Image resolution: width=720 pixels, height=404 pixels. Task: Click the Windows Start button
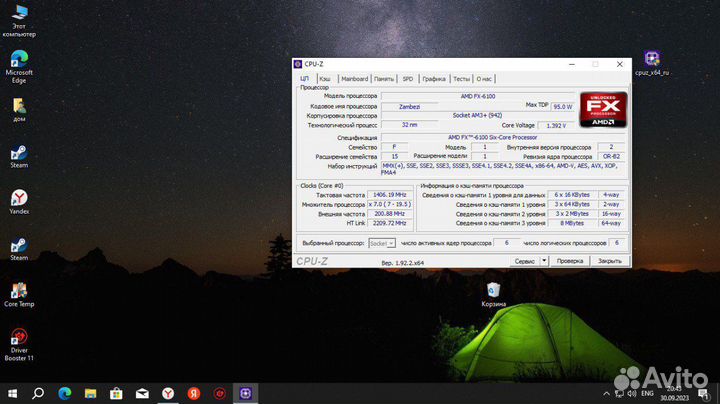coord(12,393)
